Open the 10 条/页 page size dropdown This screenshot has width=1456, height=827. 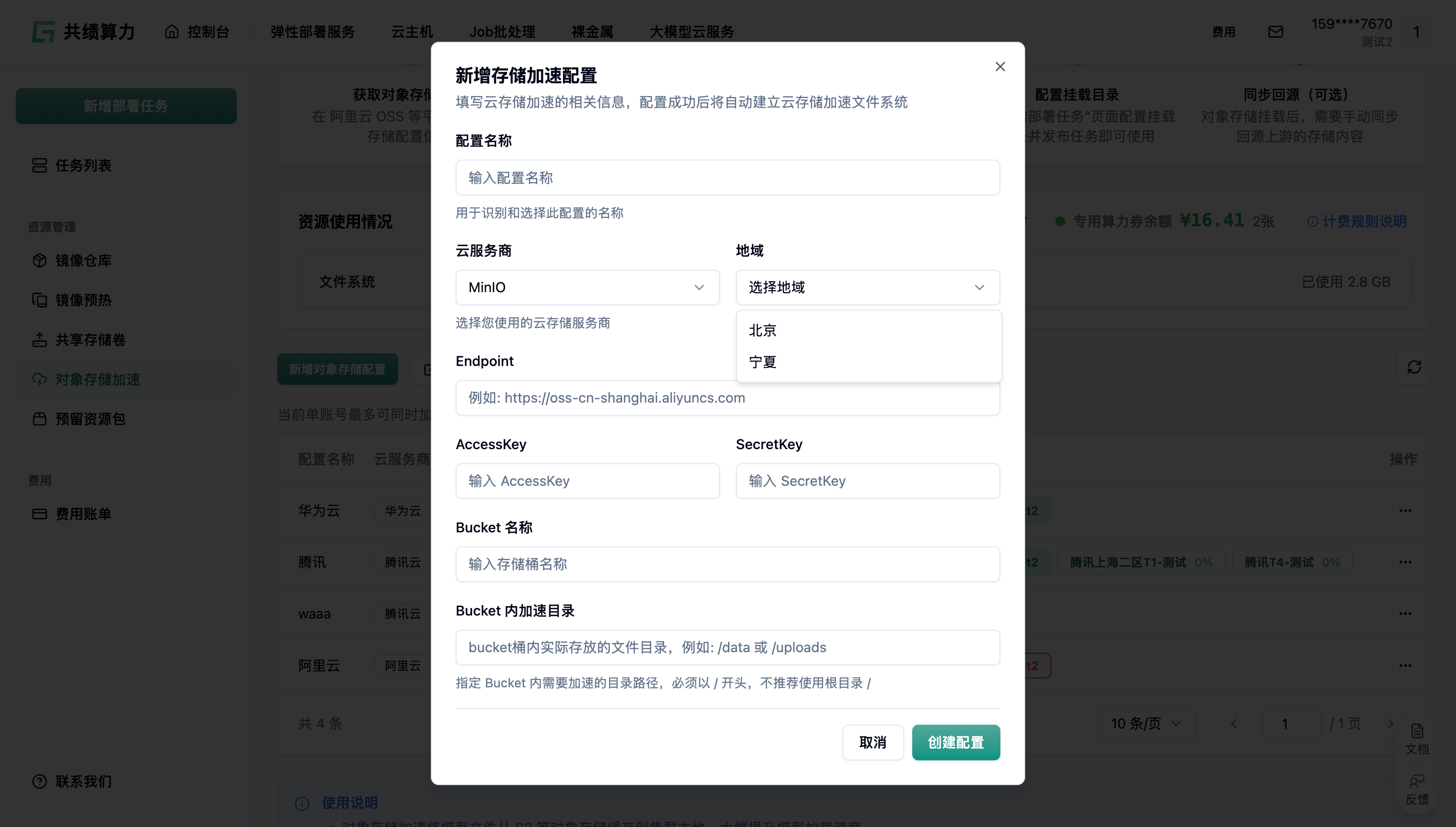1146,724
